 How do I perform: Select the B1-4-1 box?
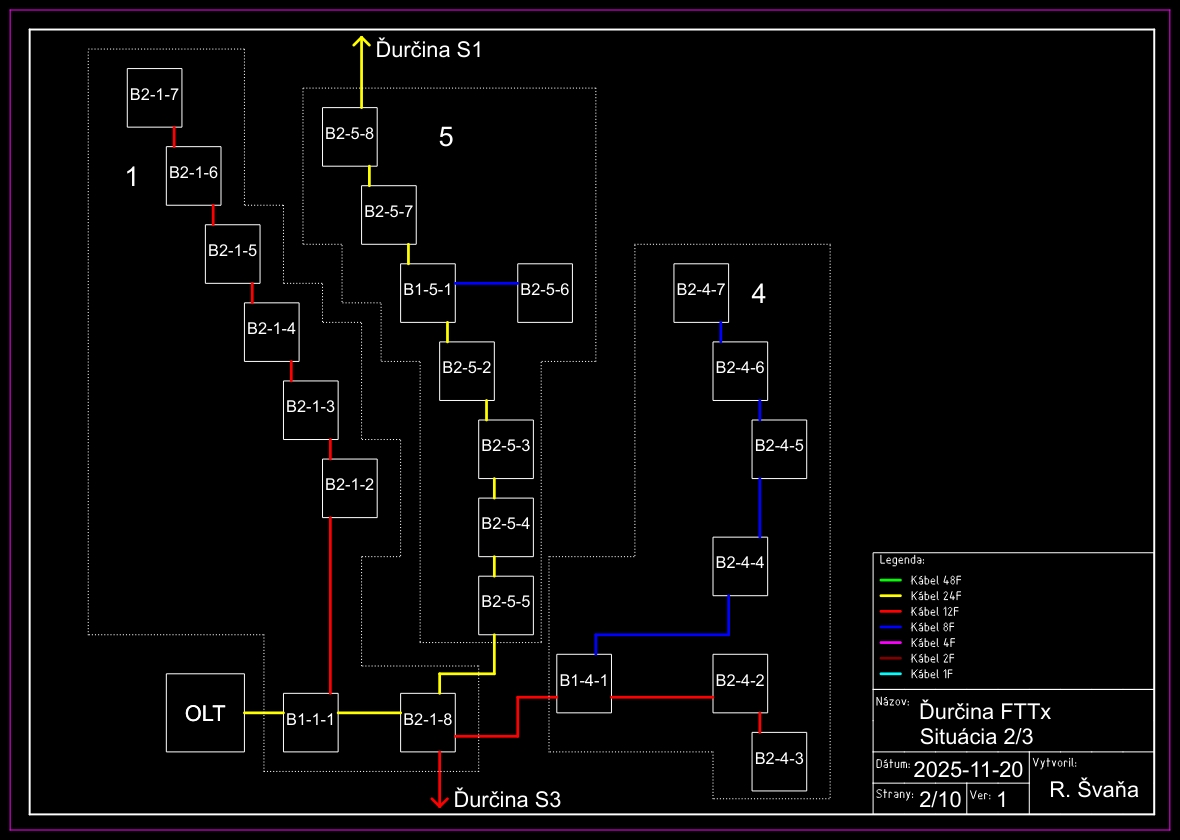point(584,683)
